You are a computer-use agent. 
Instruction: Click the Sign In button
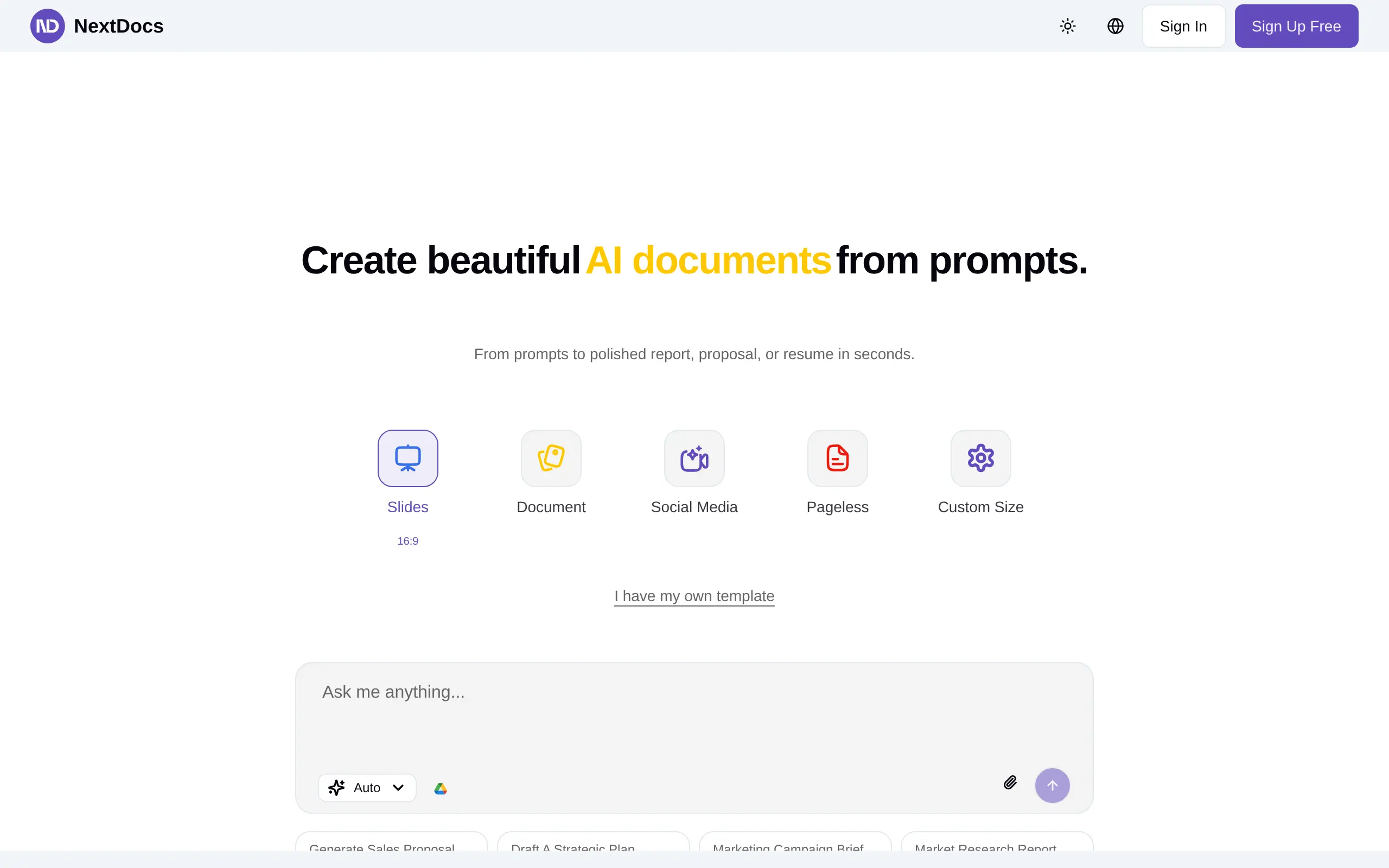[x=1183, y=26]
